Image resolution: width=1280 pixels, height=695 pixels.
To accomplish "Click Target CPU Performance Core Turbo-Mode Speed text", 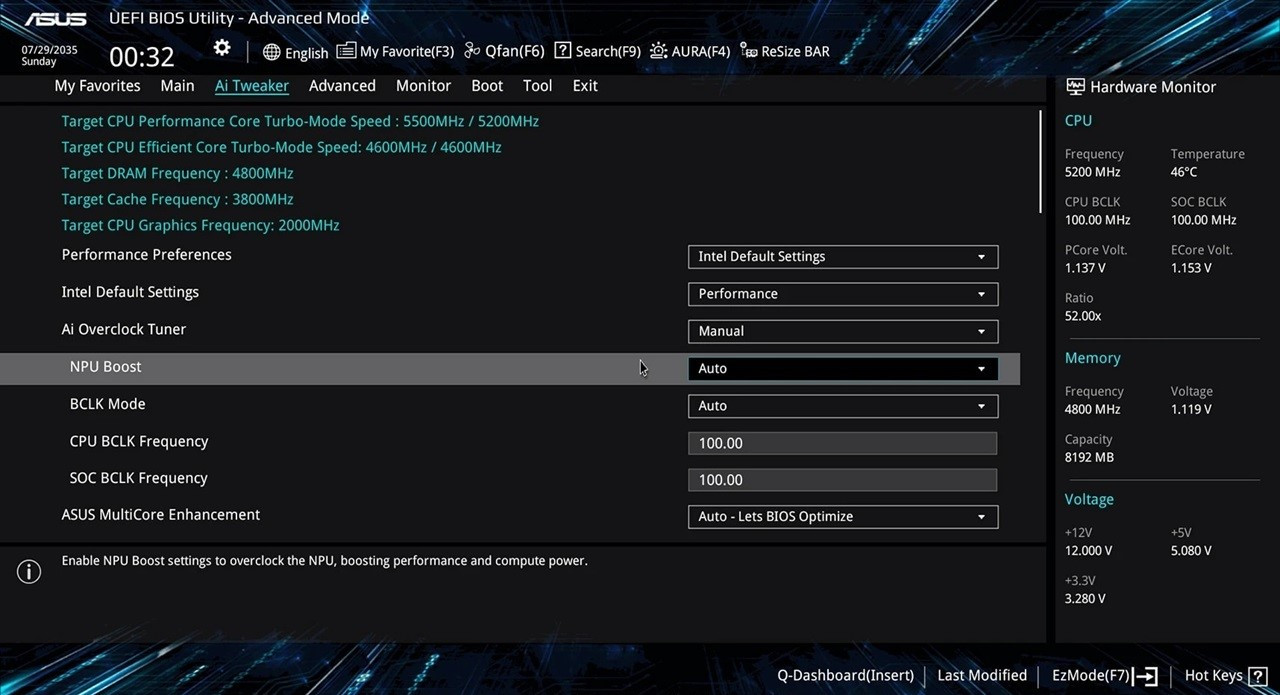I will tap(300, 121).
